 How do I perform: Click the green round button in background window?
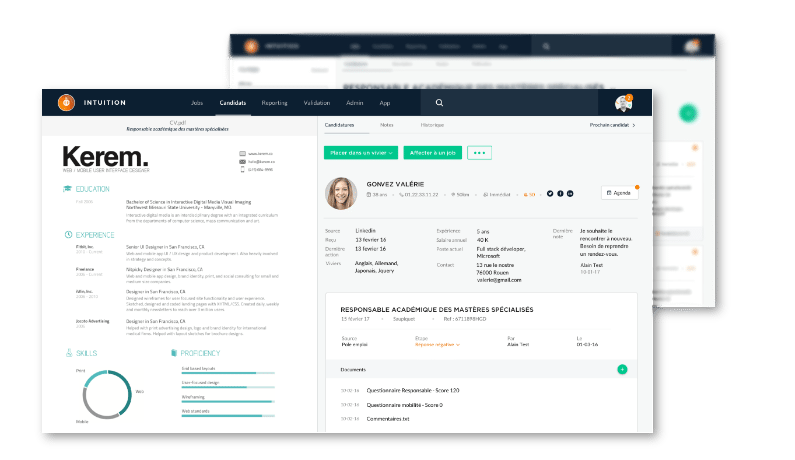[x=688, y=113]
